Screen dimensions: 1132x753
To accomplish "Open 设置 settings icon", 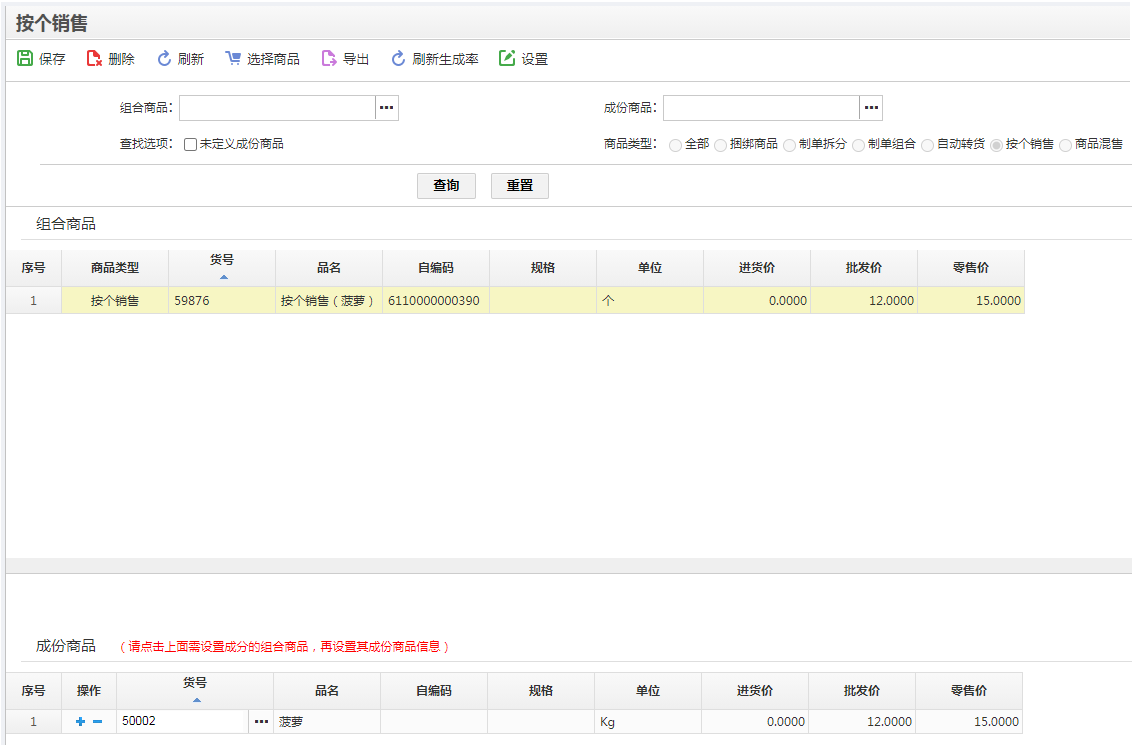I will point(507,58).
